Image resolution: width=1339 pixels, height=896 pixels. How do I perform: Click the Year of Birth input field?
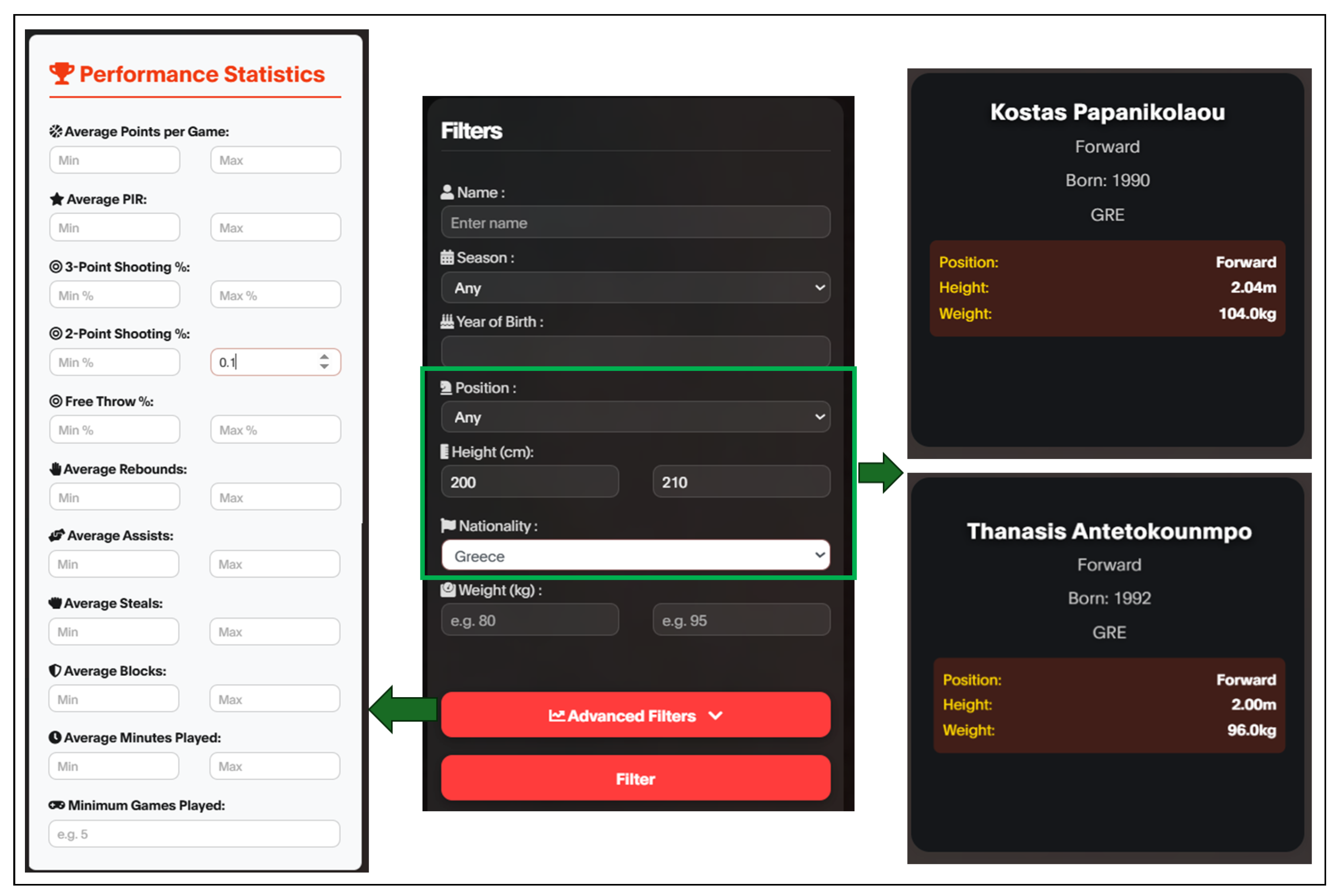pyautogui.click(x=635, y=351)
